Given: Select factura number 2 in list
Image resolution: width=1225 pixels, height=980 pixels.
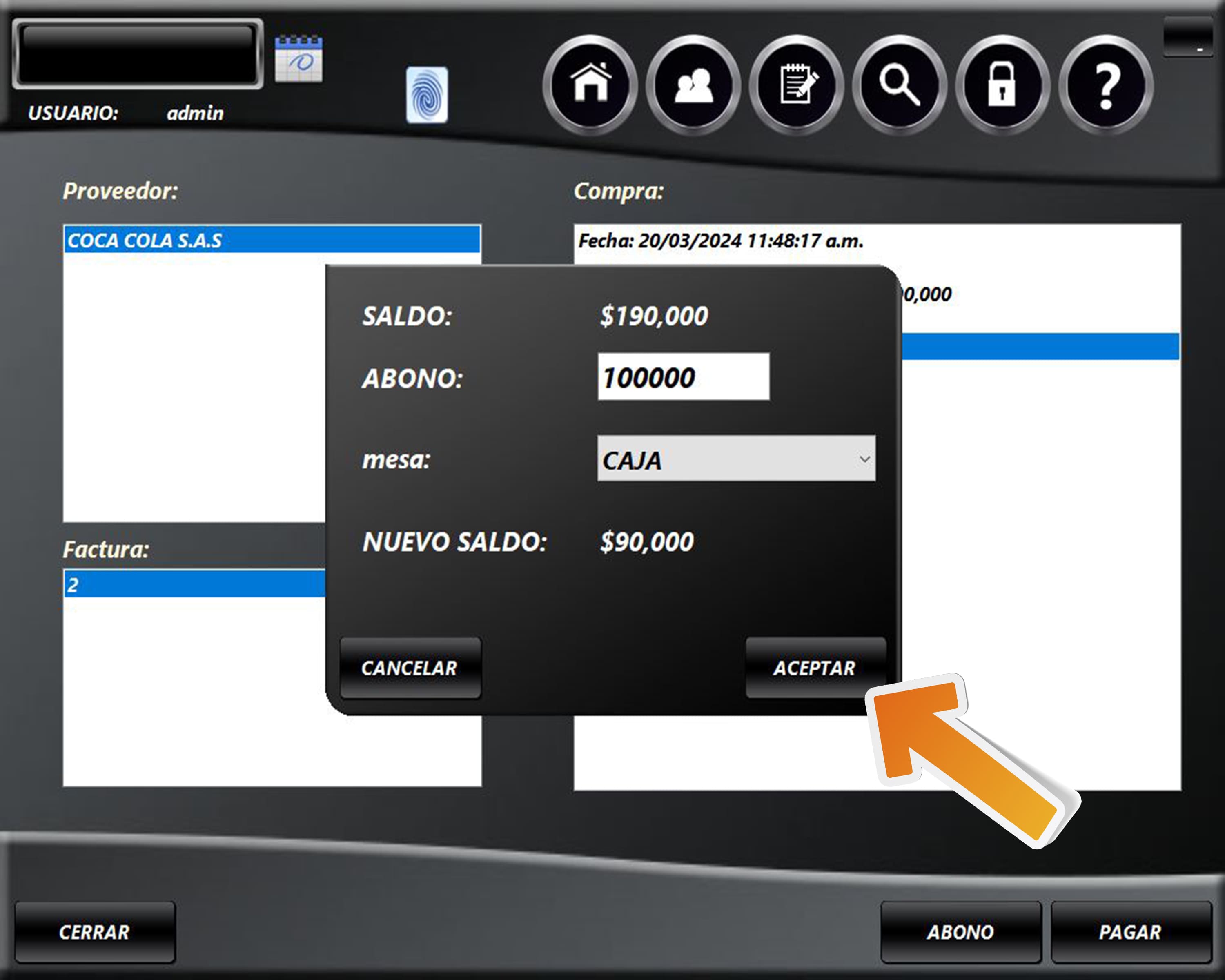Looking at the screenshot, I should (x=193, y=584).
